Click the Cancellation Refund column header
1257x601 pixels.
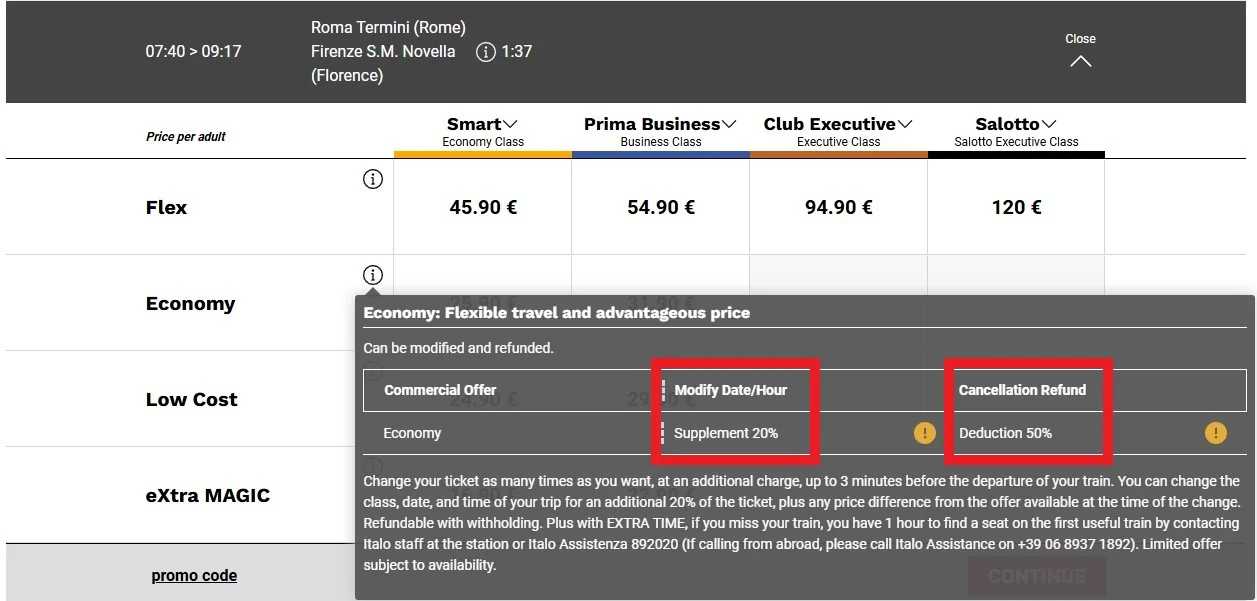click(x=1022, y=390)
